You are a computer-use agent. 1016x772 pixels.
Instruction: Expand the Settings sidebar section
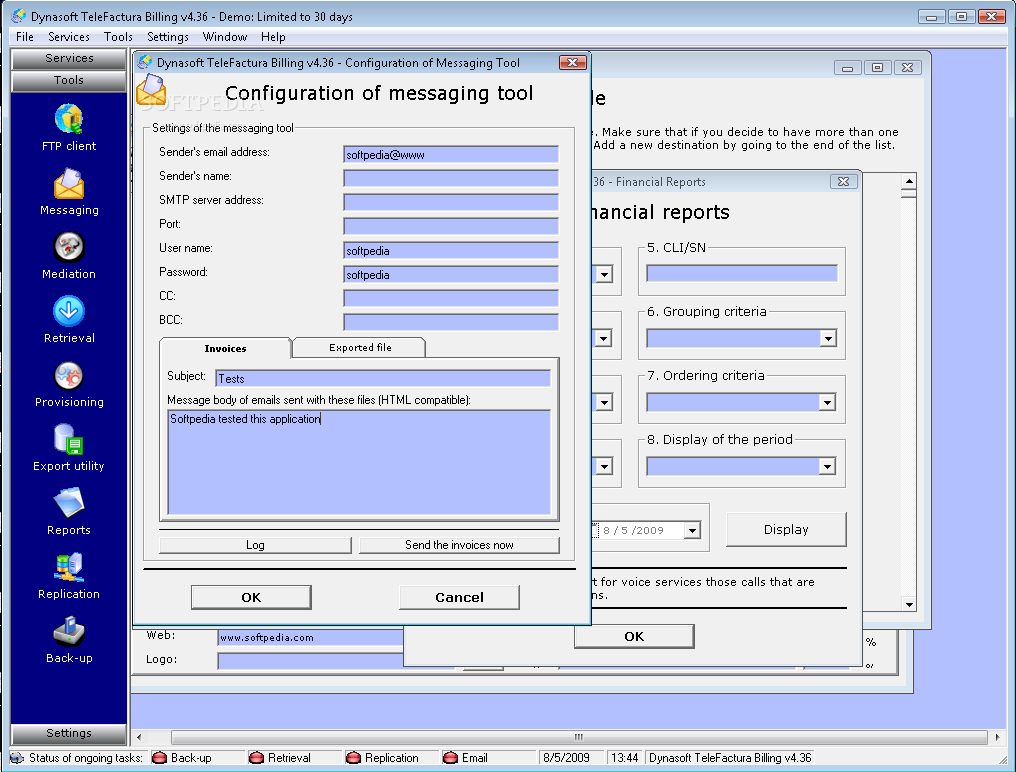pos(69,733)
